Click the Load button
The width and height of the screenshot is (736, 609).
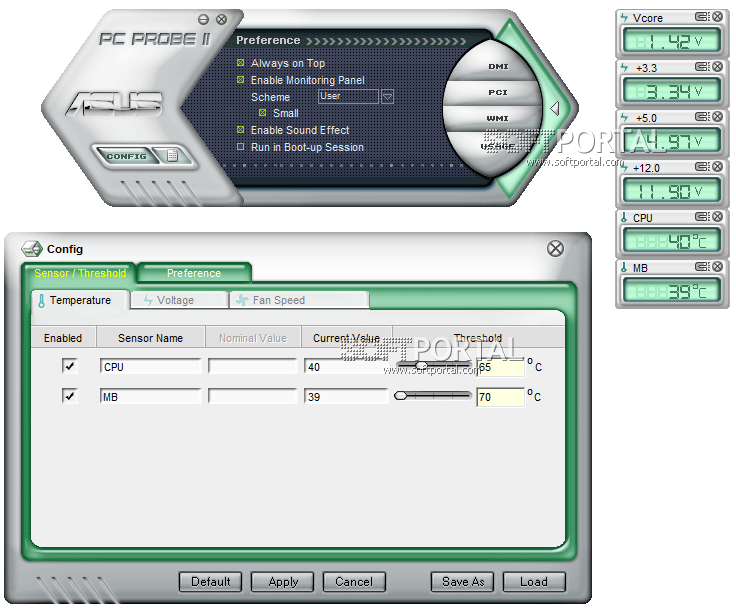[534, 582]
